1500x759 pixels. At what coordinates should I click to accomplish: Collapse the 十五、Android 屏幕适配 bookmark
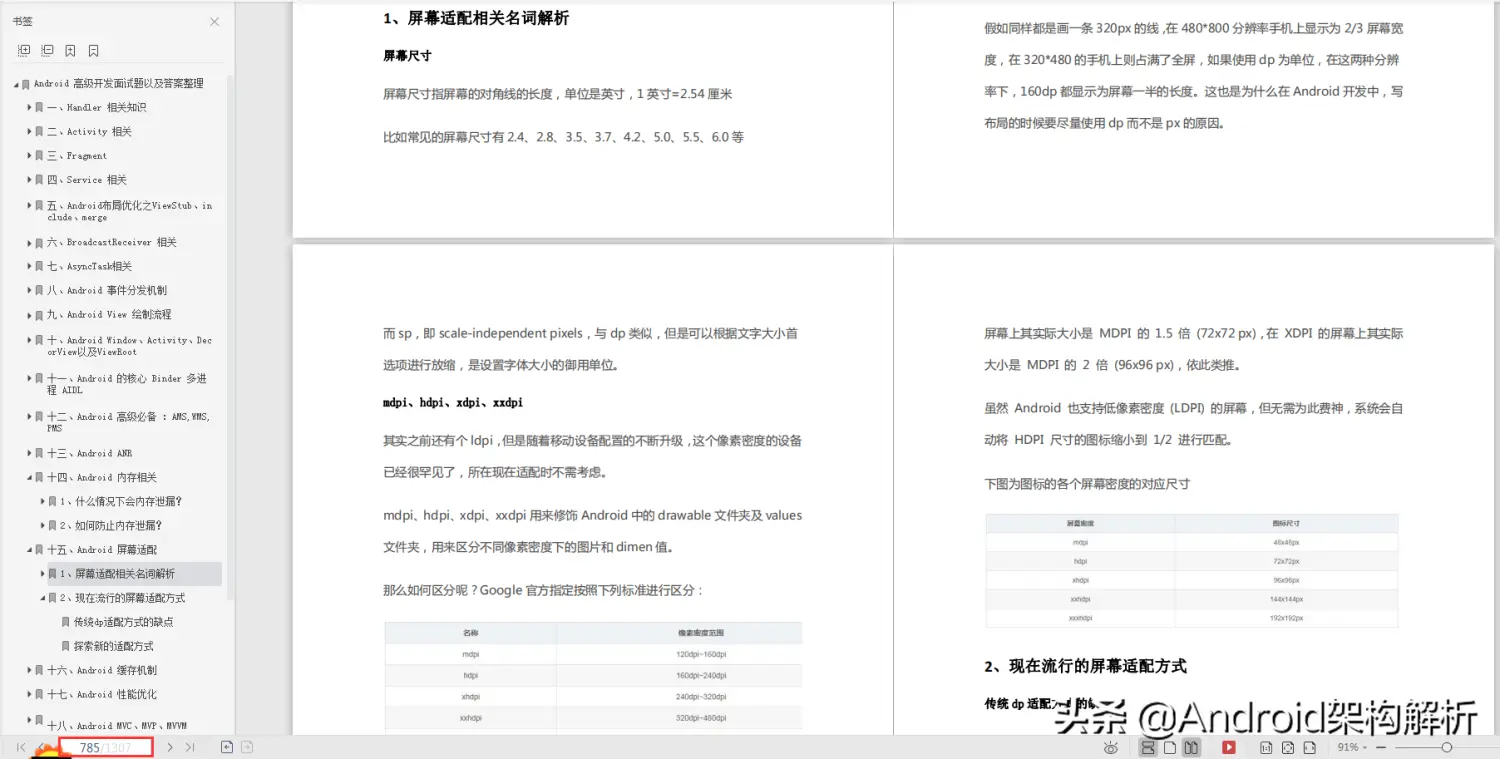click(x=30, y=549)
